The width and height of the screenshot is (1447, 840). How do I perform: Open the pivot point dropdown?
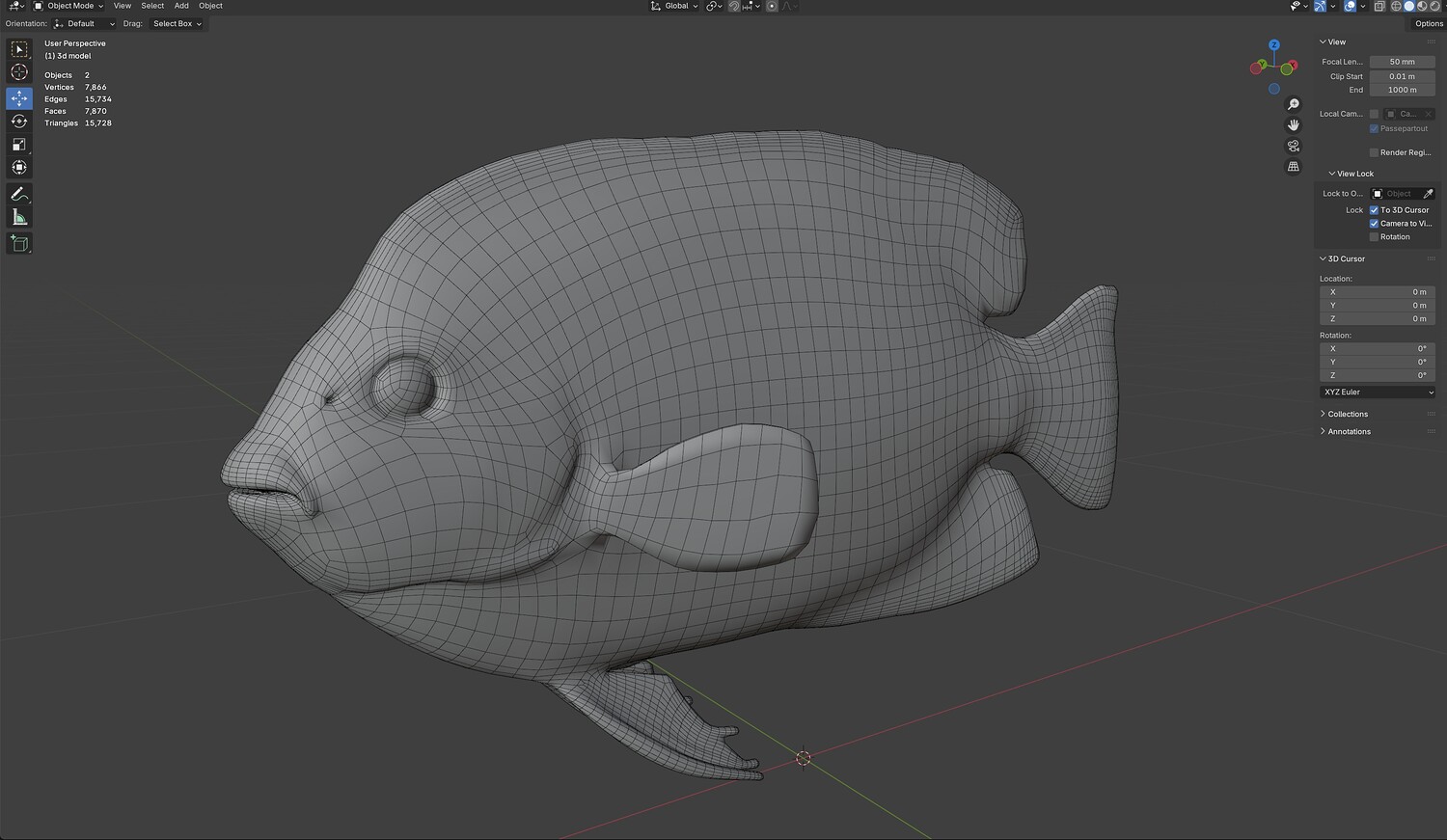pos(714,6)
